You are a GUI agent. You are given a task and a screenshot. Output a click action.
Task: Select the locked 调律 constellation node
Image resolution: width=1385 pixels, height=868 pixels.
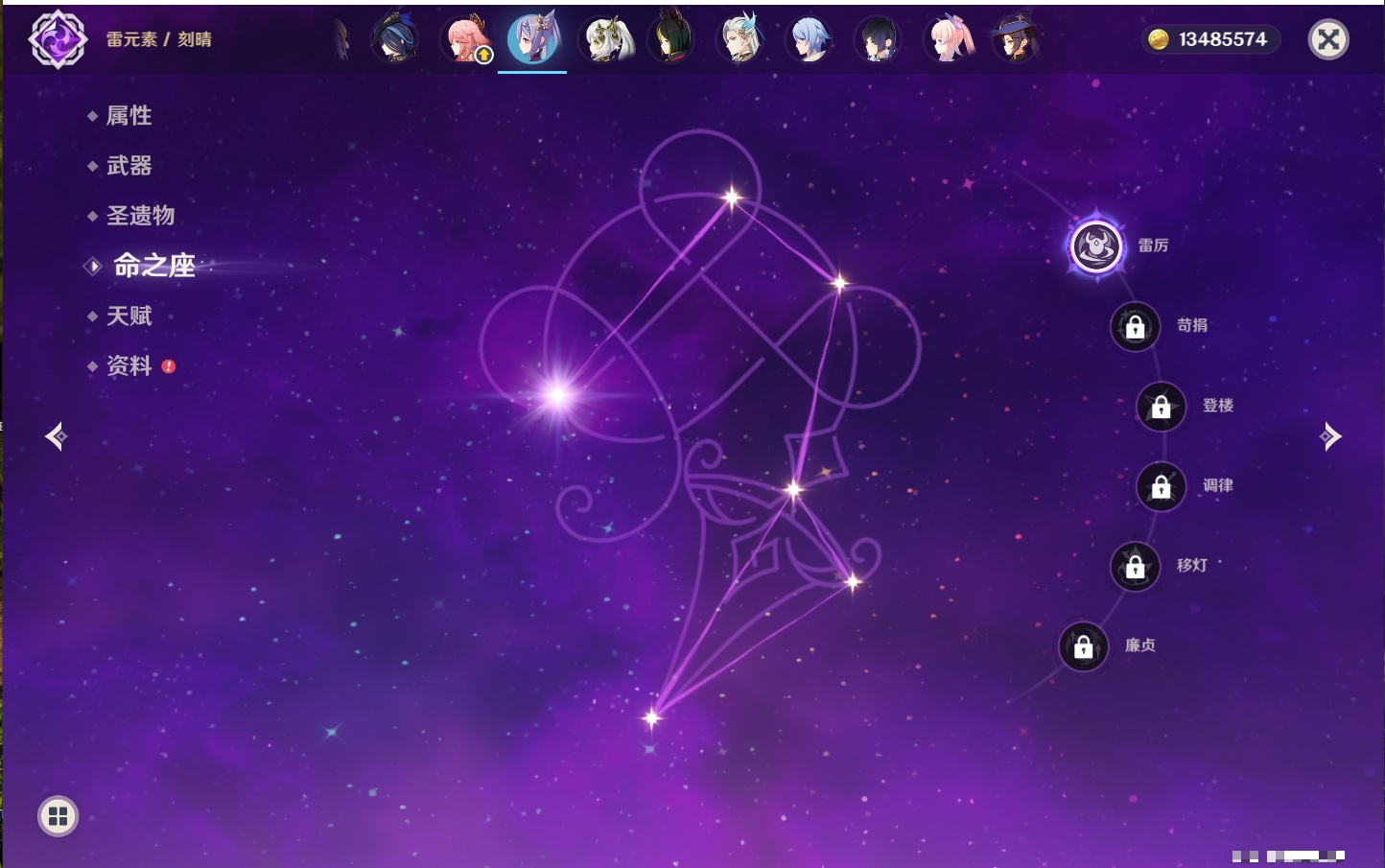coord(1162,487)
